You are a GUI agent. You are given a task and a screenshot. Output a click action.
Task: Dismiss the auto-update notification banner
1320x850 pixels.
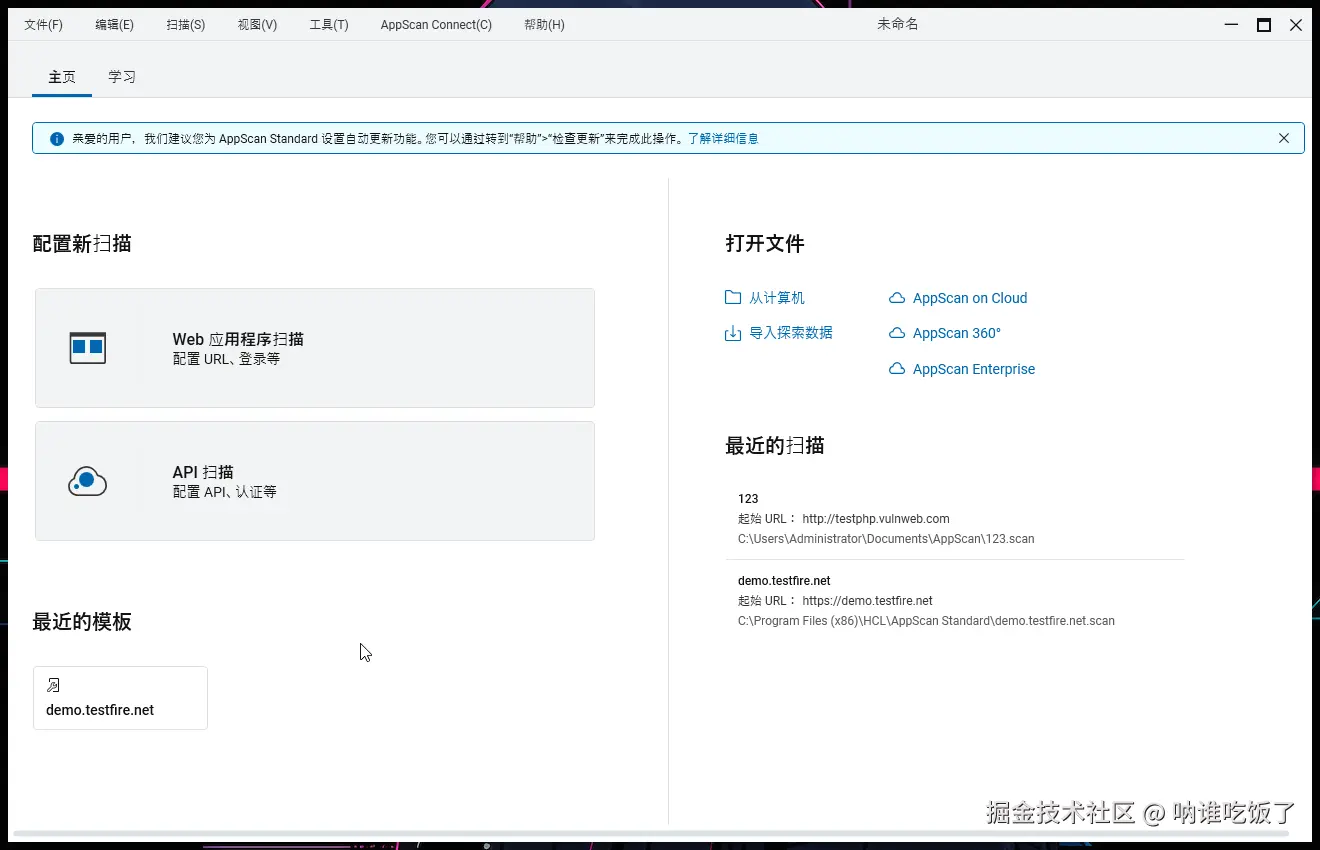(1284, 139)
